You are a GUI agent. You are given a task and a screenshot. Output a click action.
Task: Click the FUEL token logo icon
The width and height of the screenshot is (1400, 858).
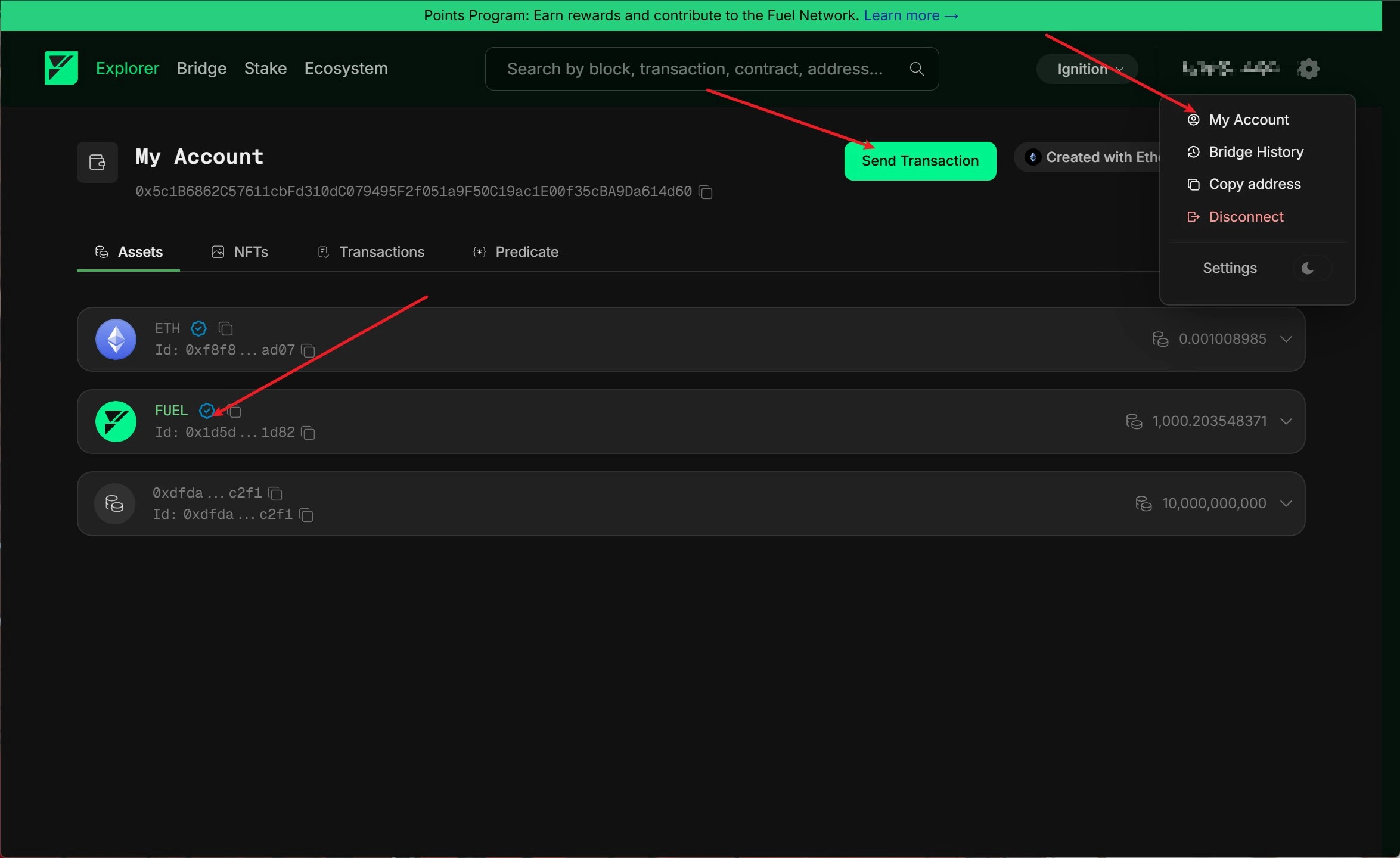coord(116,421)
